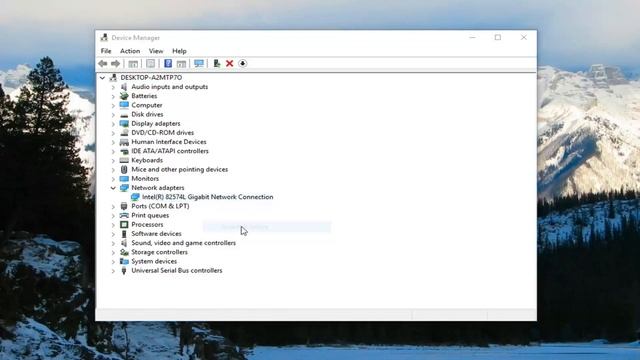
Task: Expand the Monitors category
Action: (113, 179)
